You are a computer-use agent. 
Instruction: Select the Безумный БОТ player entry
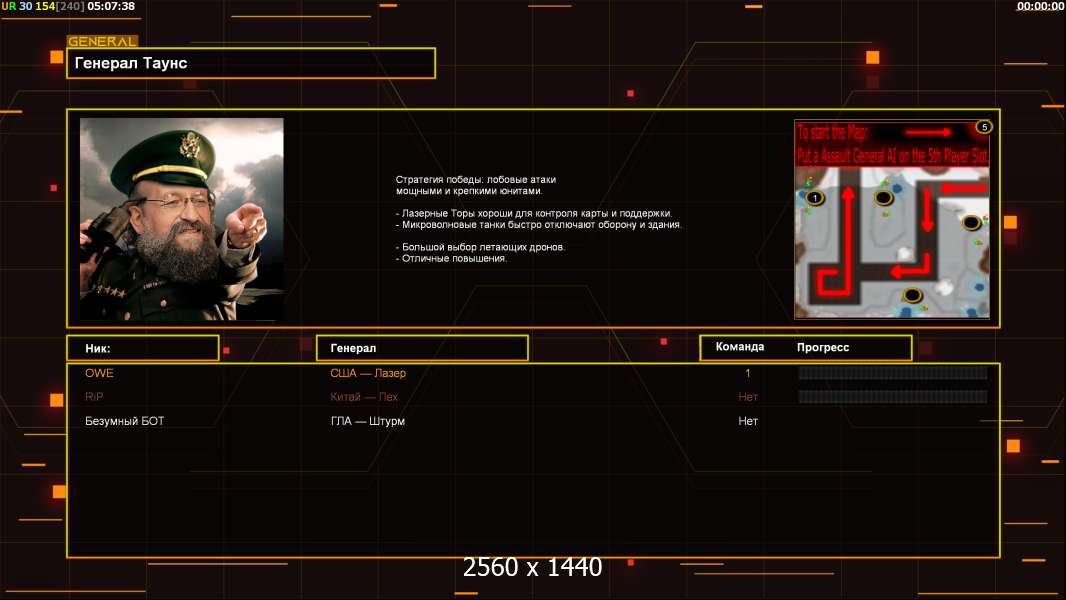pos(124,421)
